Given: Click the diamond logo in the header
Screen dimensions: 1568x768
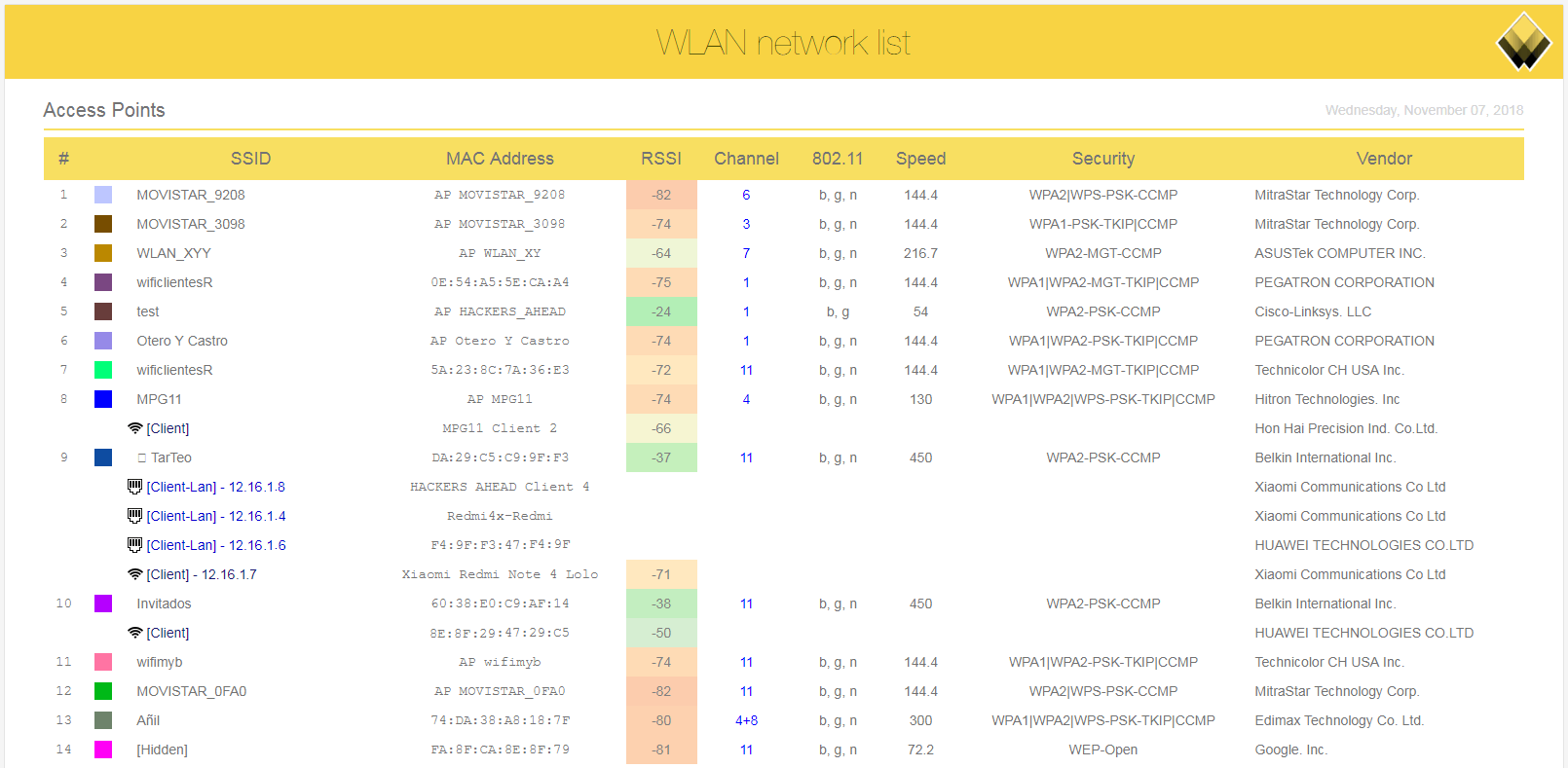Looking at the screenshot, I should 1524,41.
